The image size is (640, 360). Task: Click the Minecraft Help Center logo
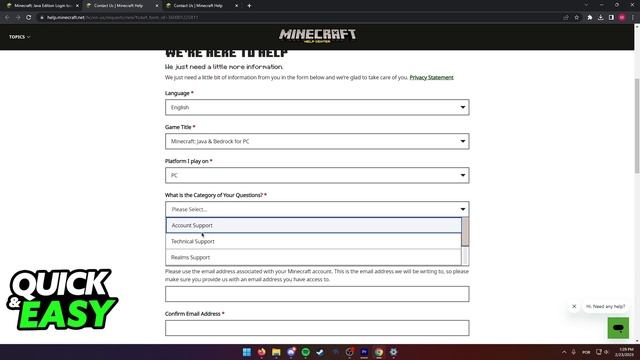(x=317, y=36)
